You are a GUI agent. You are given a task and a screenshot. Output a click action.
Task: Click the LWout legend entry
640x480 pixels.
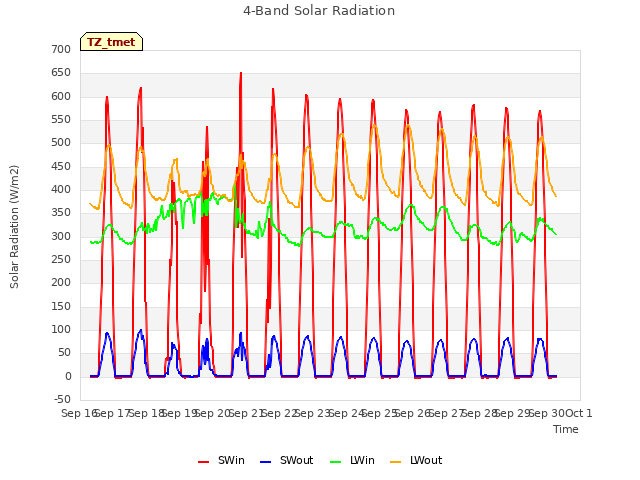(416, 460)
